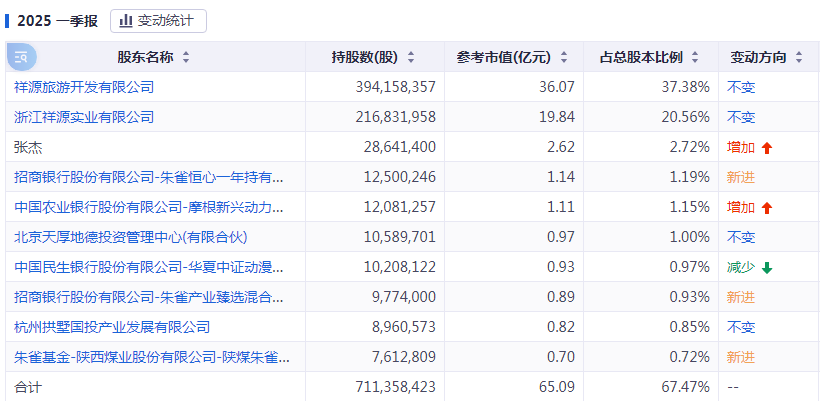820x401 pixels.
Task: Click market value 0.70
Action: (561, 358)
